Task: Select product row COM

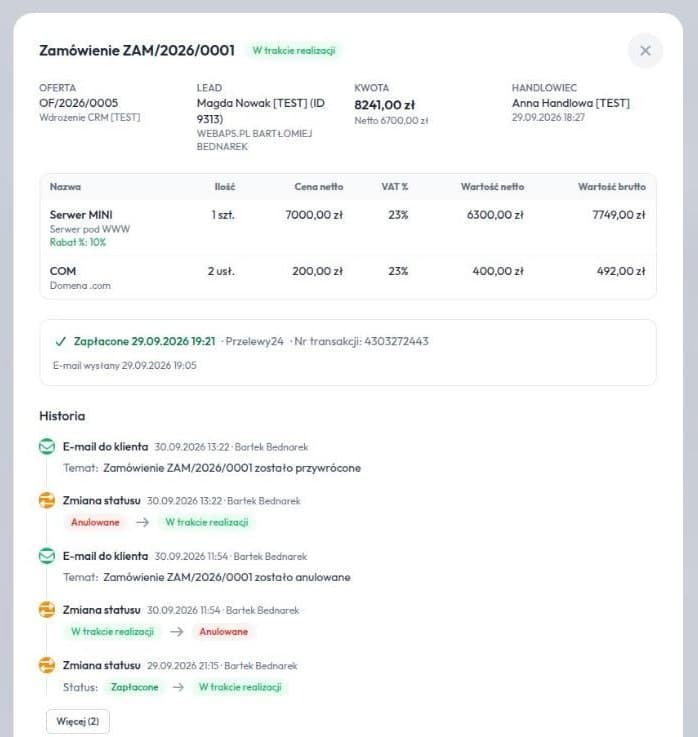Action: (348, 277)
